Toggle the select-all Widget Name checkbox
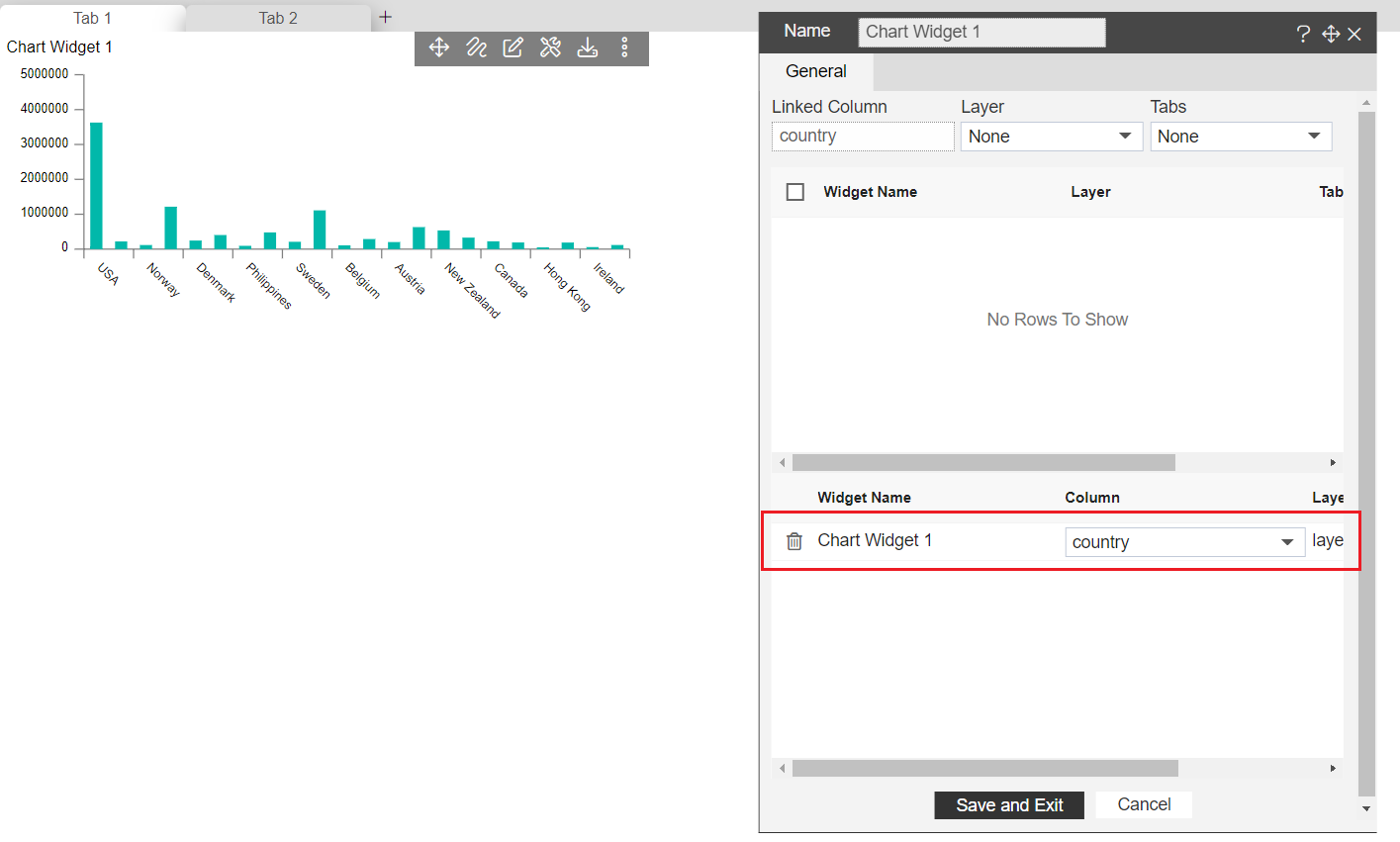 tap(795, 192)
